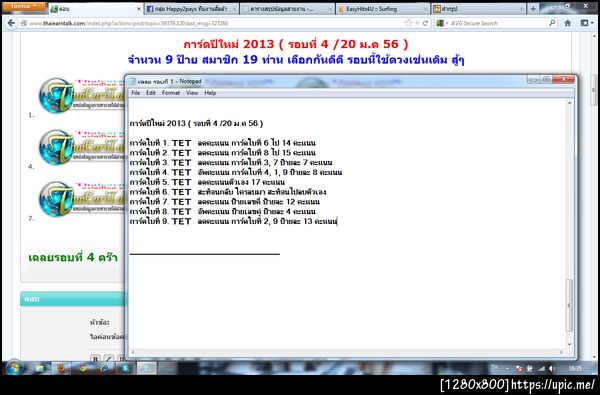Open Notepad View menu
600x395 pixels.
pyautogui.click(x=192, y=93)
